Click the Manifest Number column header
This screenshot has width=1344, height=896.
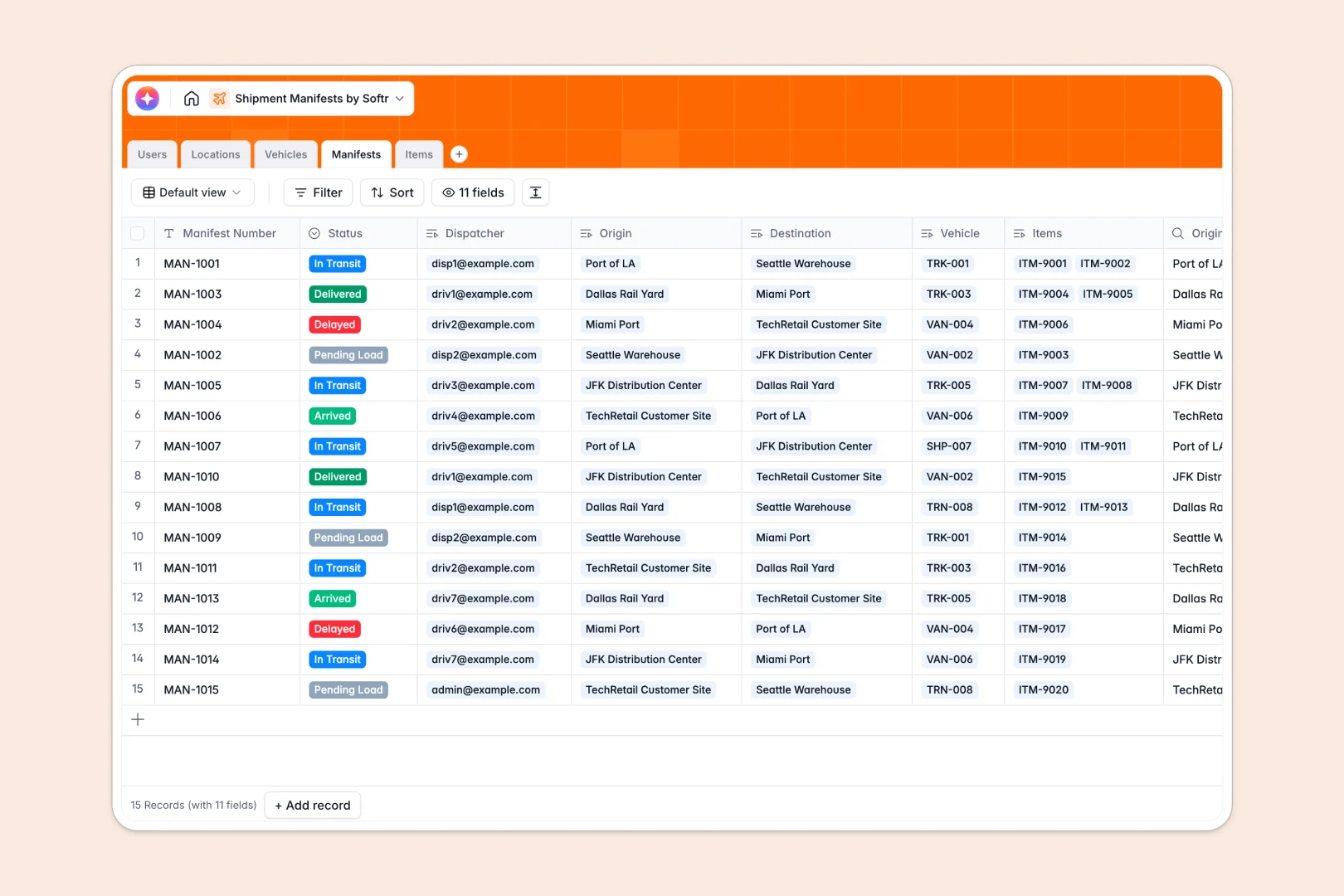(229, 234)
